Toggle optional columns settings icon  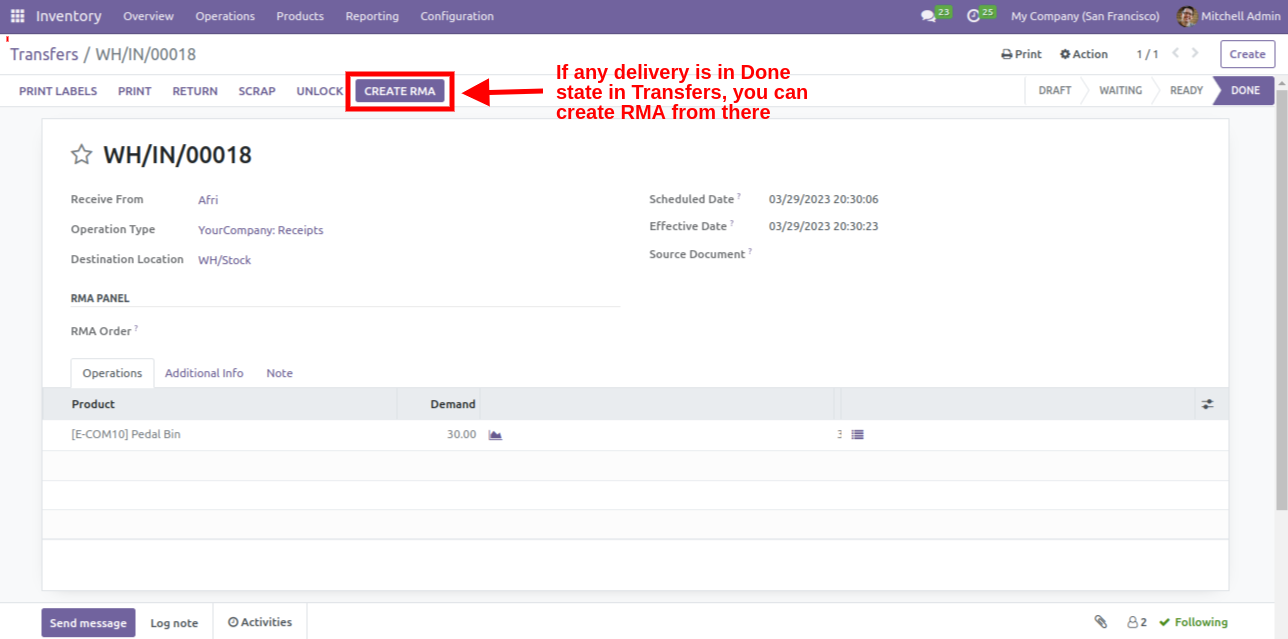1208,404
